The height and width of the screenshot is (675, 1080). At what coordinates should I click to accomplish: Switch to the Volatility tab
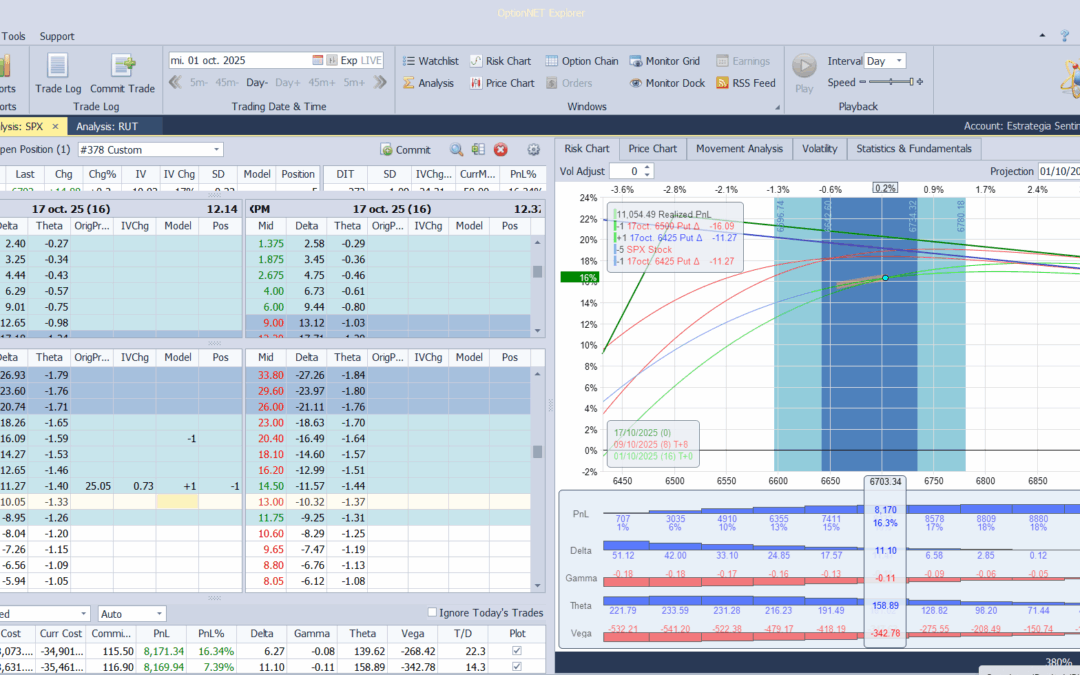pyautogui.click(x=819, y=149)
